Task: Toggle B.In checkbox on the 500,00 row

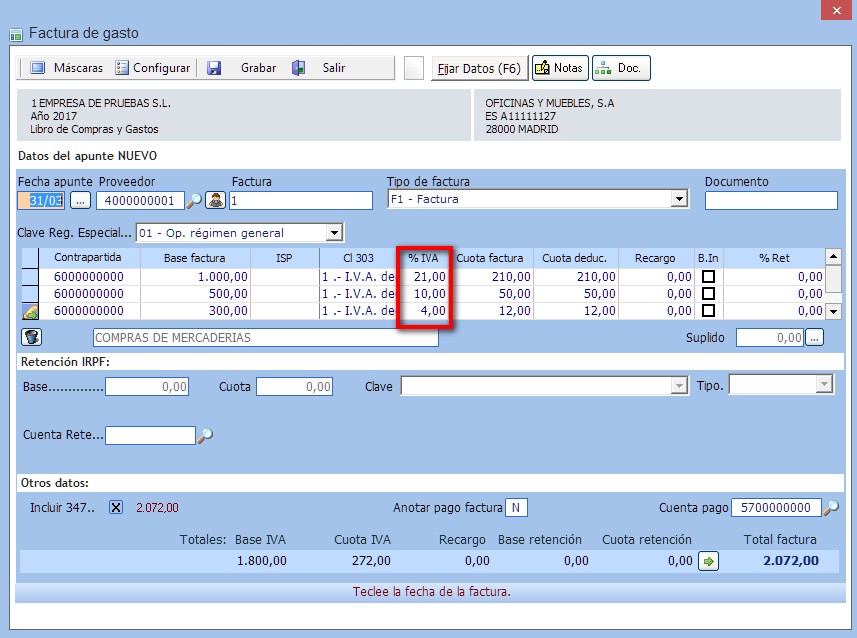Action: pyautogui.click(x=708, y=294)
